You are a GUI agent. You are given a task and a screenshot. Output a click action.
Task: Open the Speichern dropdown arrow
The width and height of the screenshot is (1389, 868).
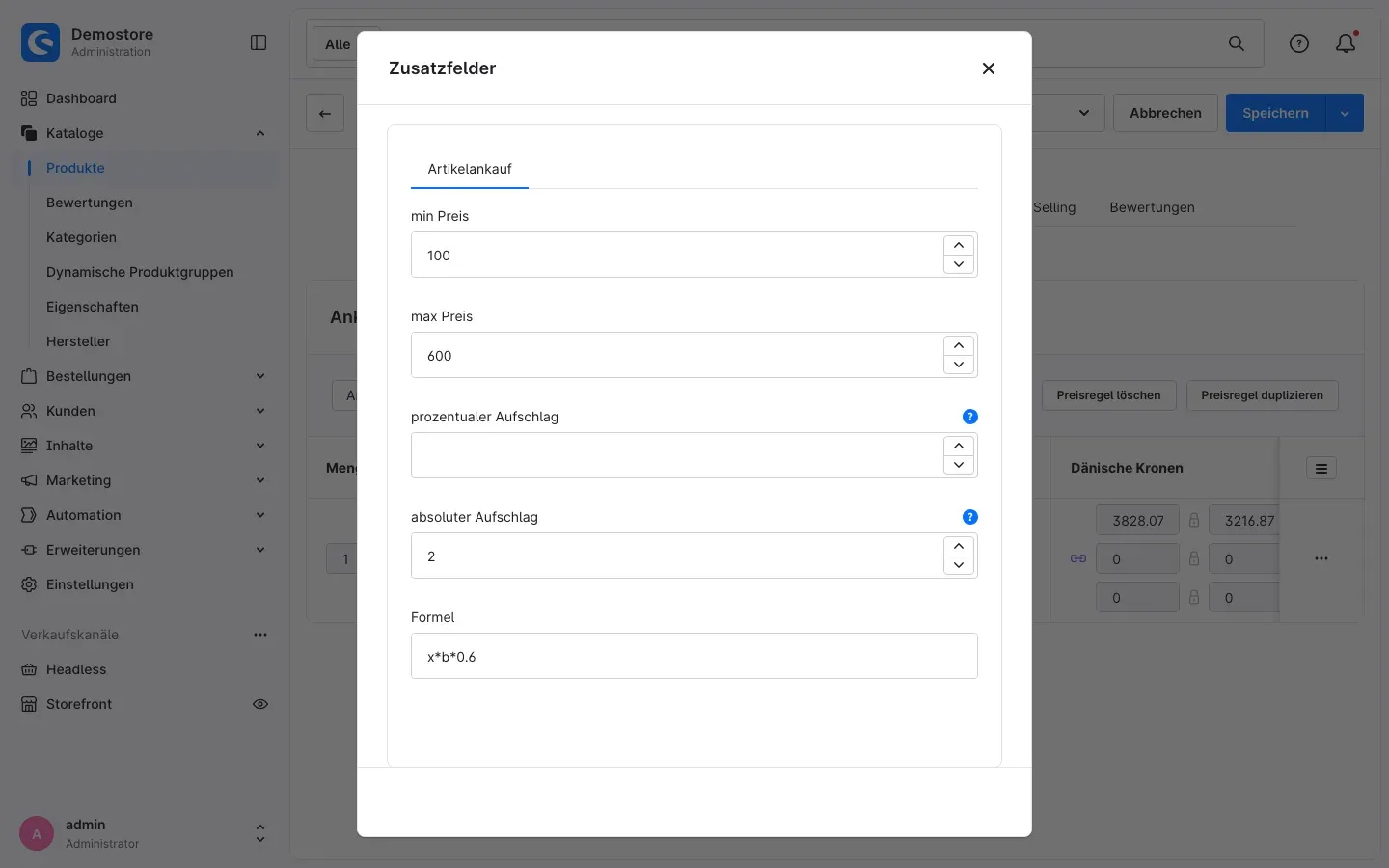[x=1345, y=113]
